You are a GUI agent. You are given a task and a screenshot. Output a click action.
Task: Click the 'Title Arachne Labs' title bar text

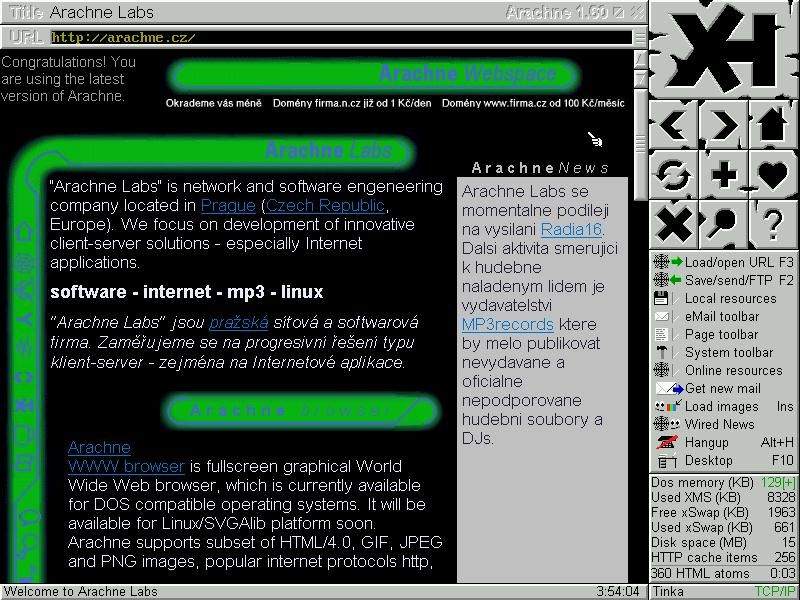tap(82, 12)
